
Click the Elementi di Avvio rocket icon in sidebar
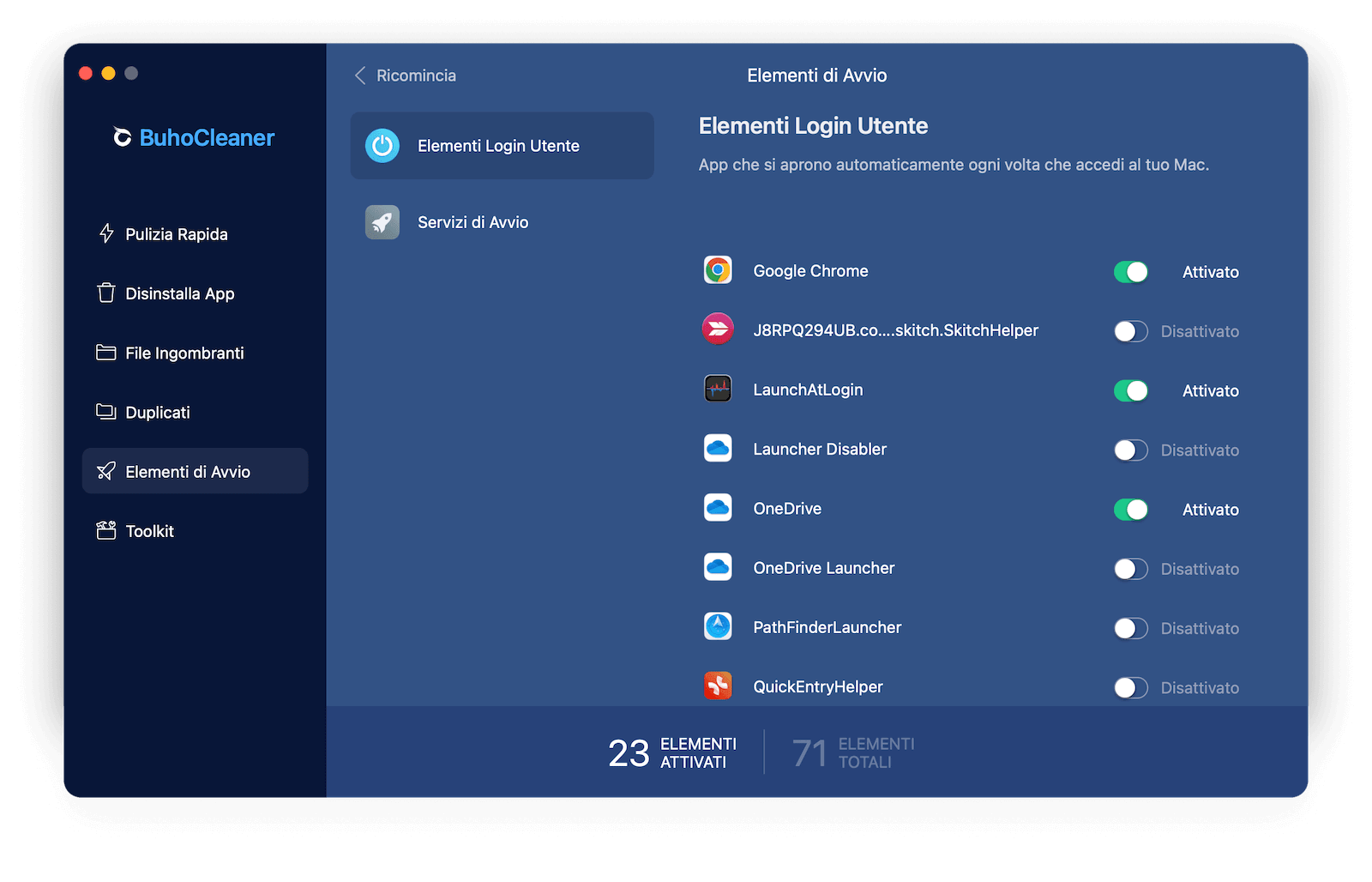[106, 471]
